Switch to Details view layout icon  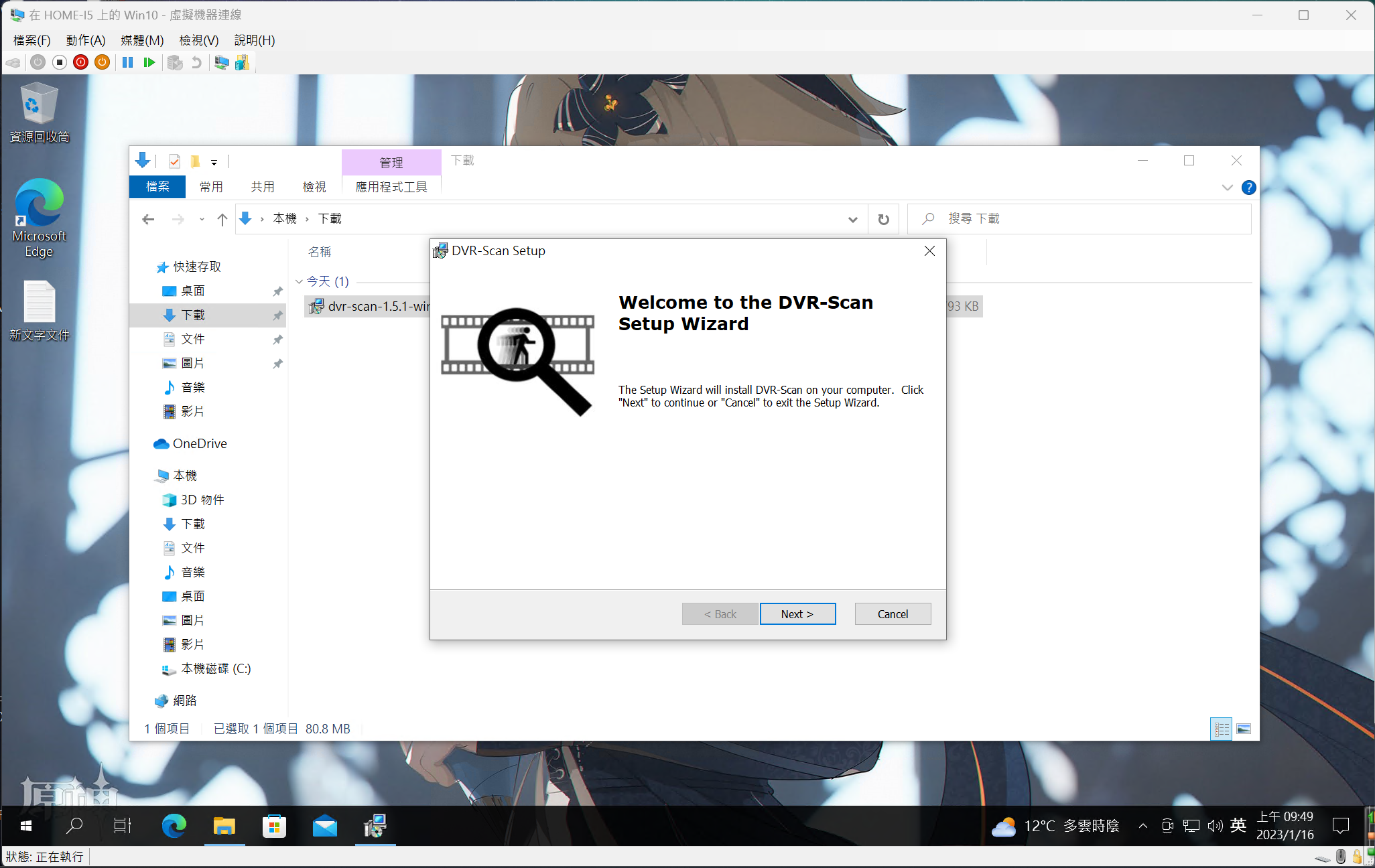[1222, 729]
